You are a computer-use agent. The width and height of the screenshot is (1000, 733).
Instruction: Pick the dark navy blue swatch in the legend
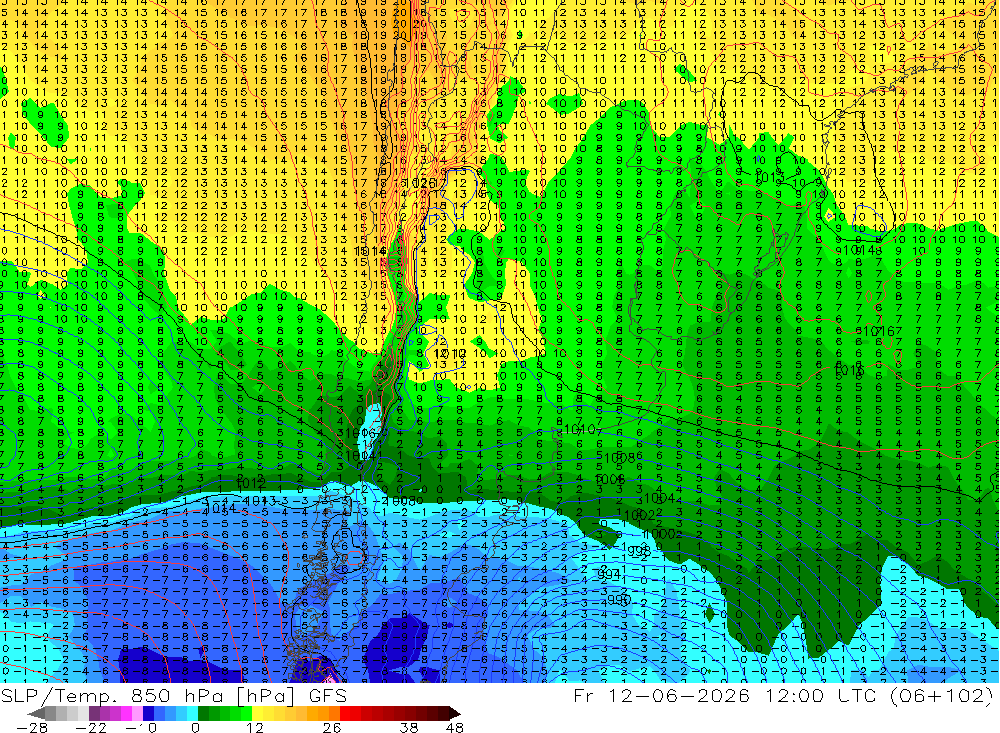coord(149,714)
